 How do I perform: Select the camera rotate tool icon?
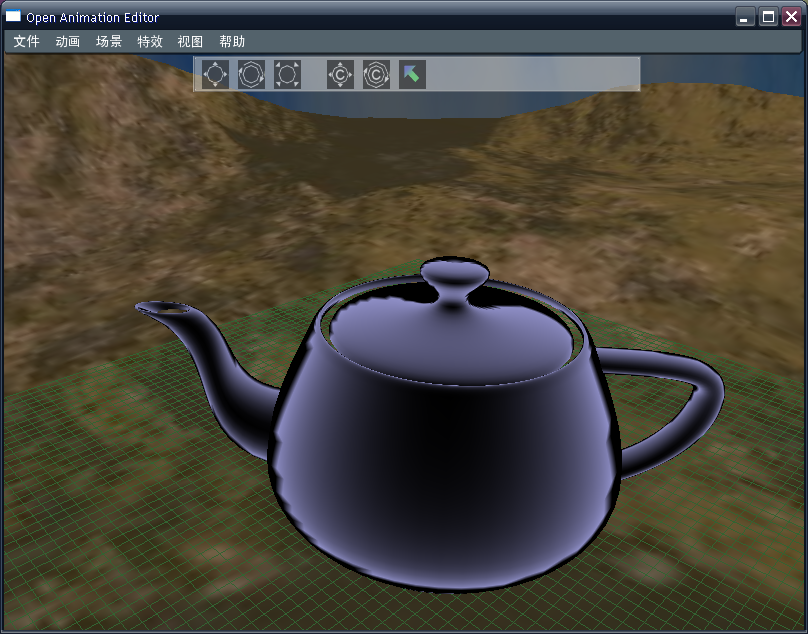click(376, 74)
